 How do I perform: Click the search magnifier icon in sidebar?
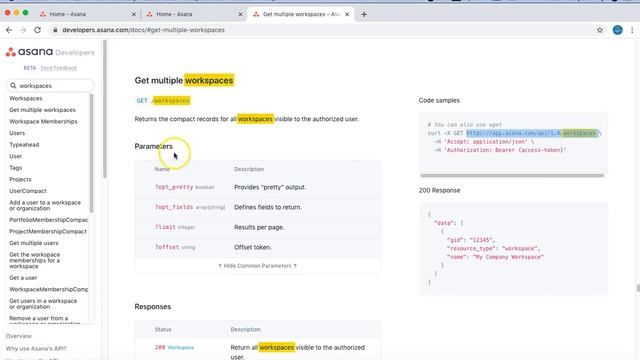click(x=13, y=86)
